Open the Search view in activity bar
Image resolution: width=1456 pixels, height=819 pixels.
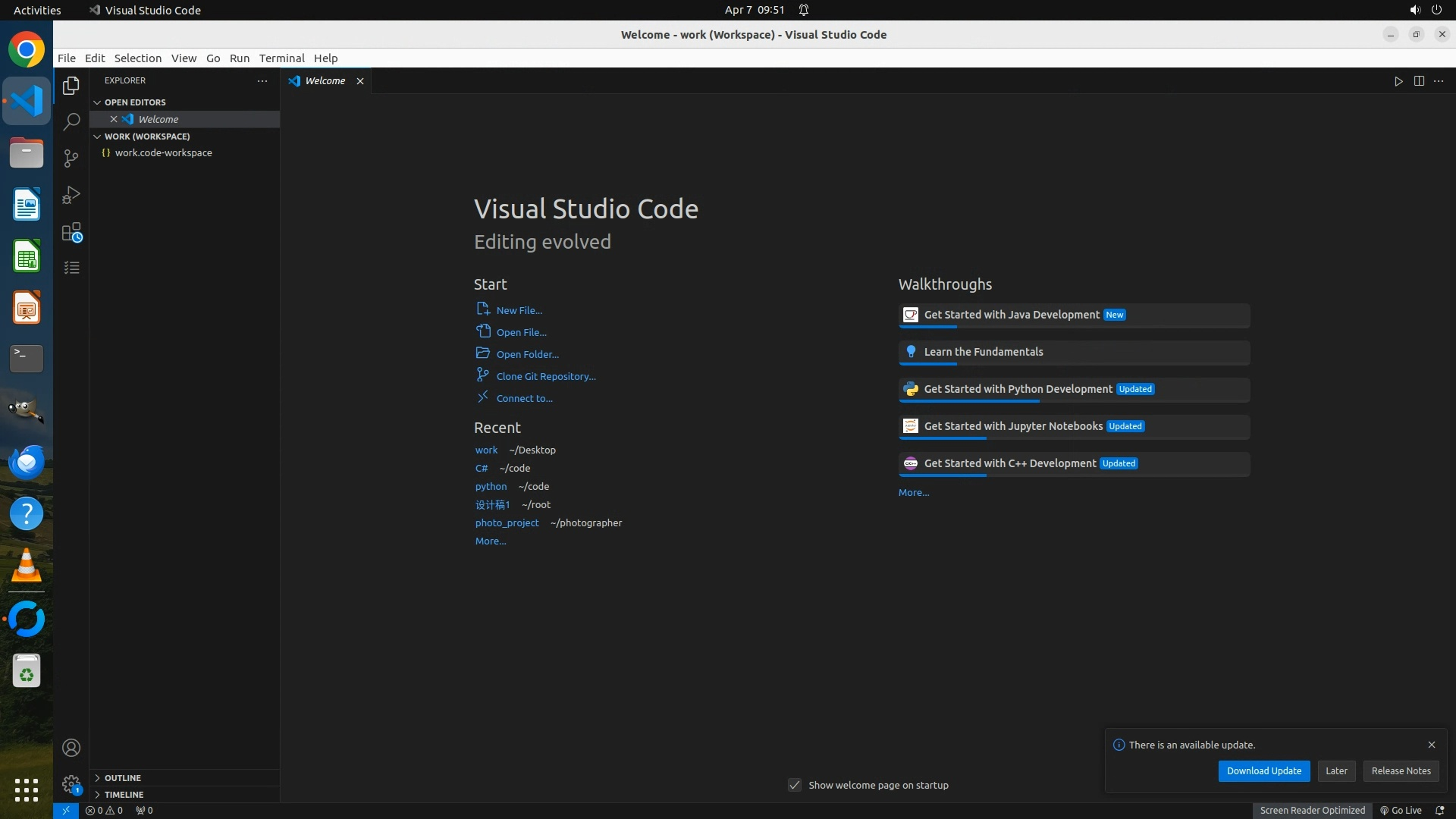click(x=71, y=121)
